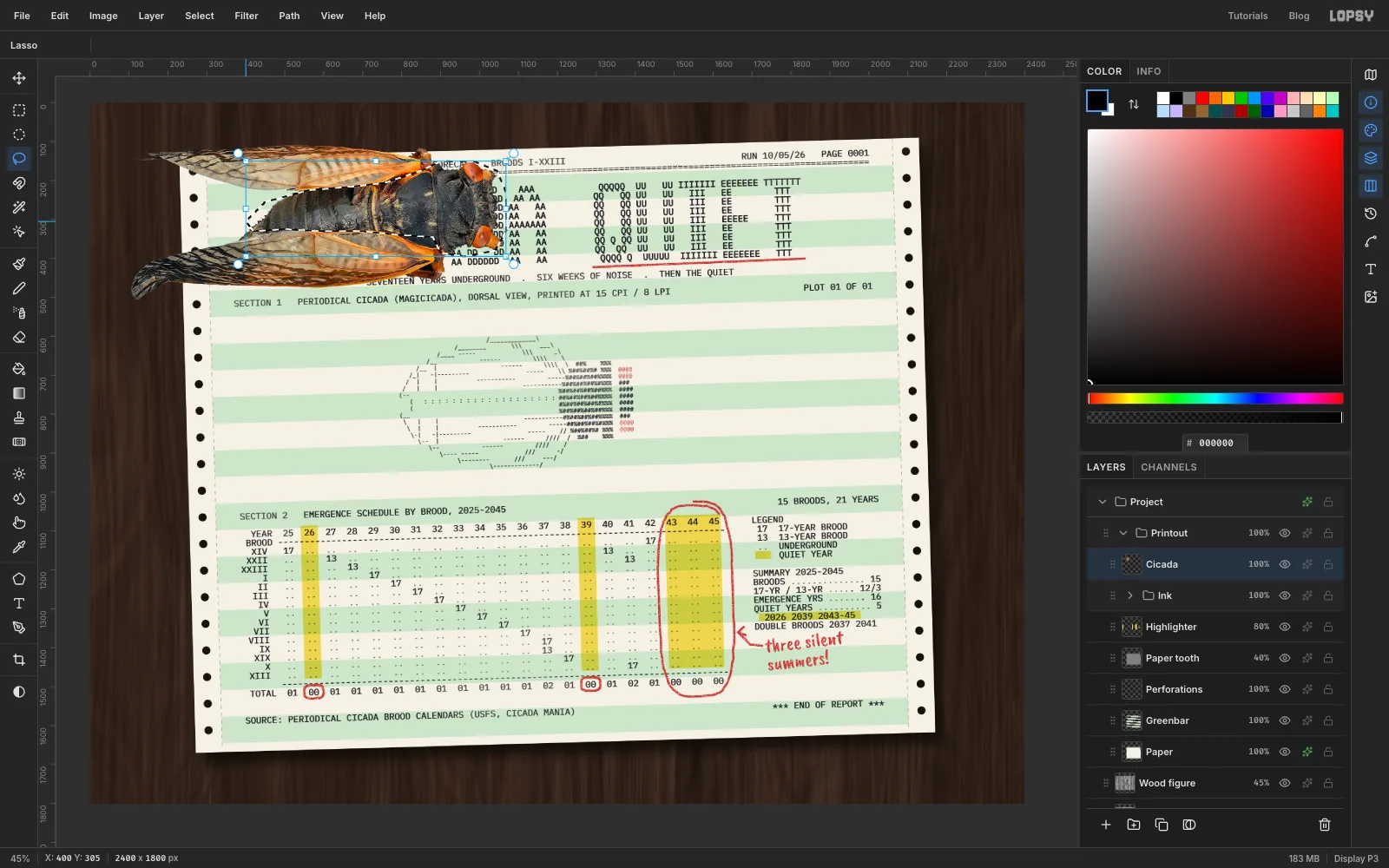The width and height of the screenshot is (1389, 868).
Task: Open the History panel icon
Action: tap(1371, 214)
